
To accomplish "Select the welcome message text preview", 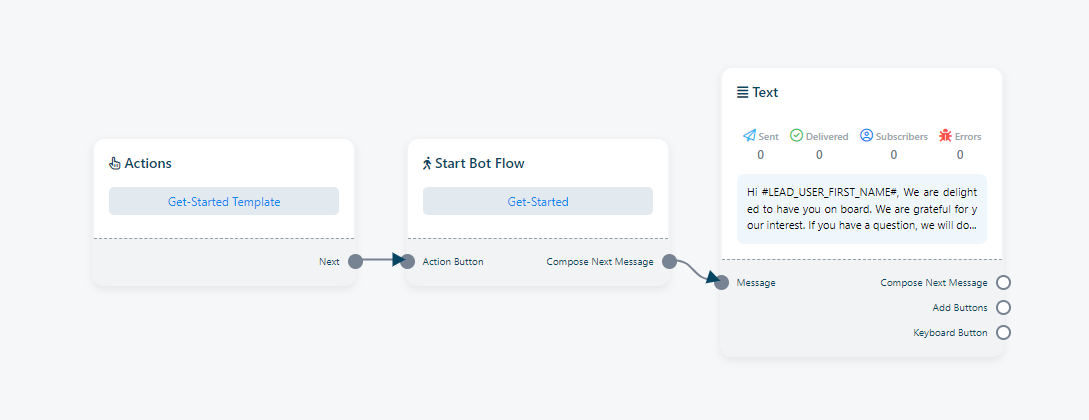I will click(x=862, y=208).
